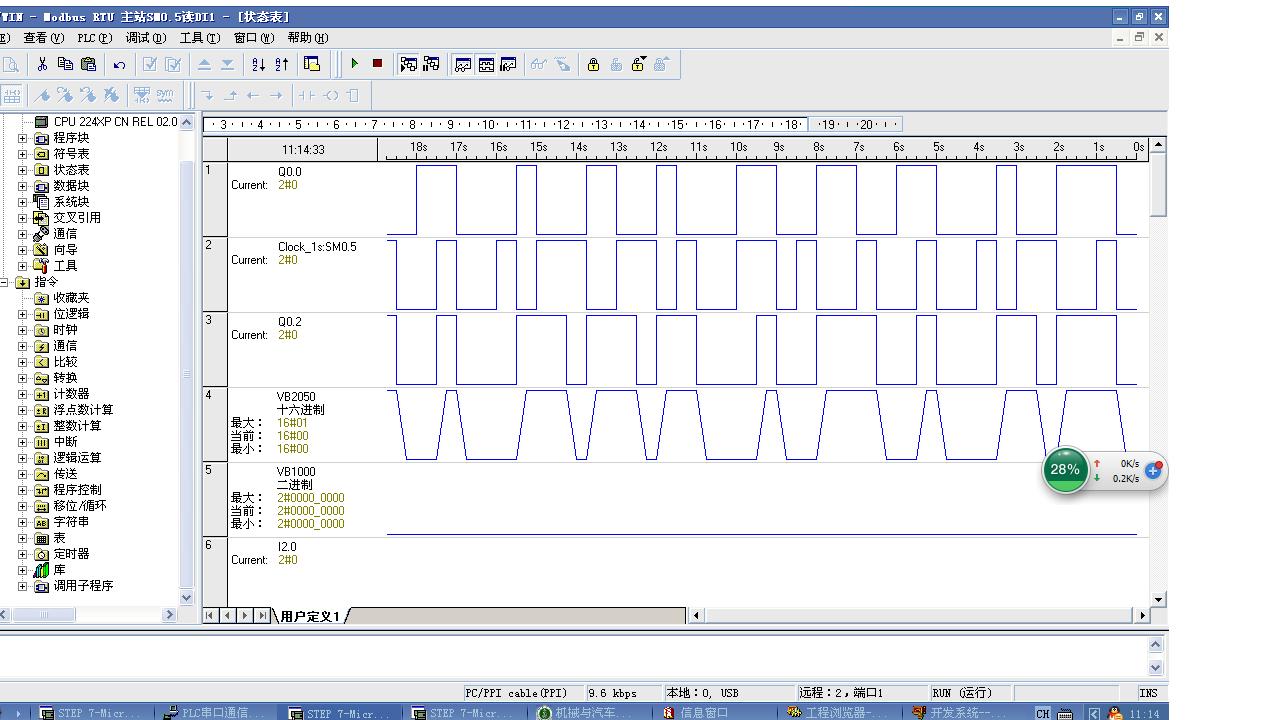Click the Paste clipboard icon
The width and height of the screenshot is (1280, 720).
coord(88,64)
